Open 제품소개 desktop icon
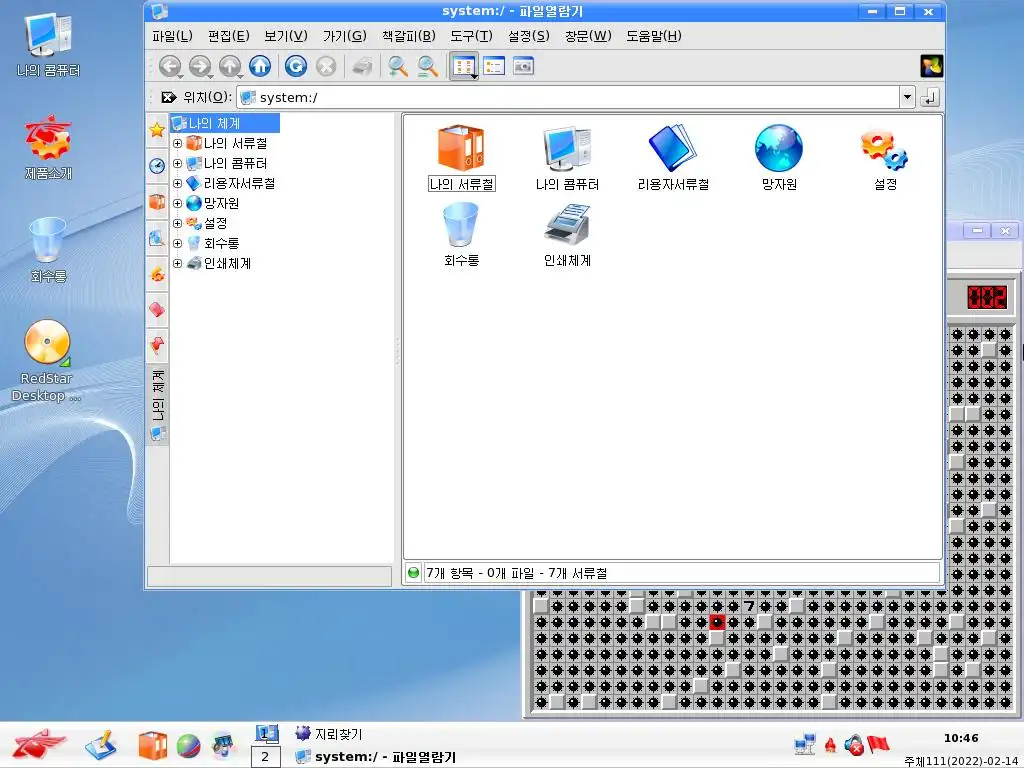 48,148
